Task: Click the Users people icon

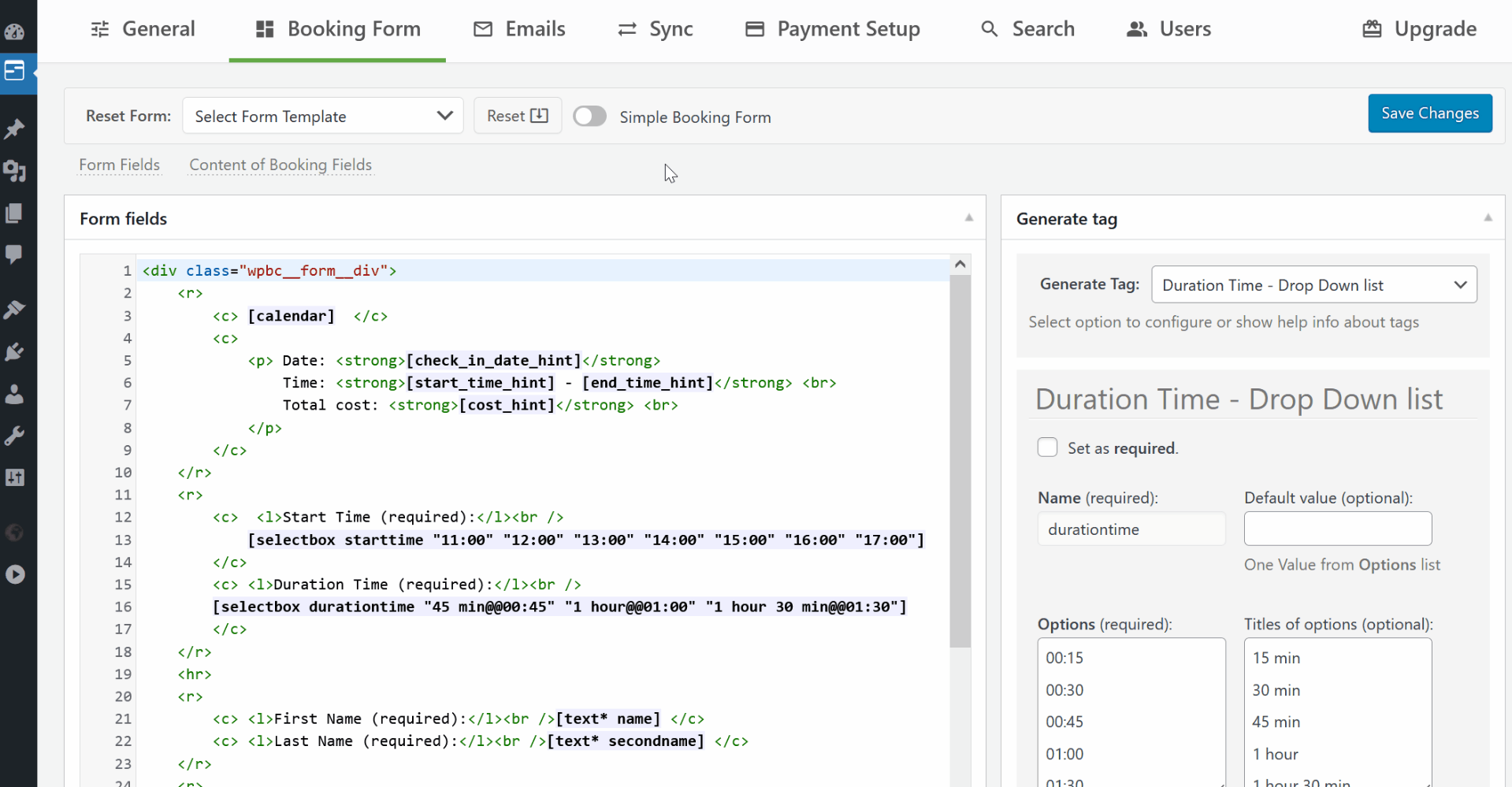Action: pyautogui.click(x=1137, y=29)
